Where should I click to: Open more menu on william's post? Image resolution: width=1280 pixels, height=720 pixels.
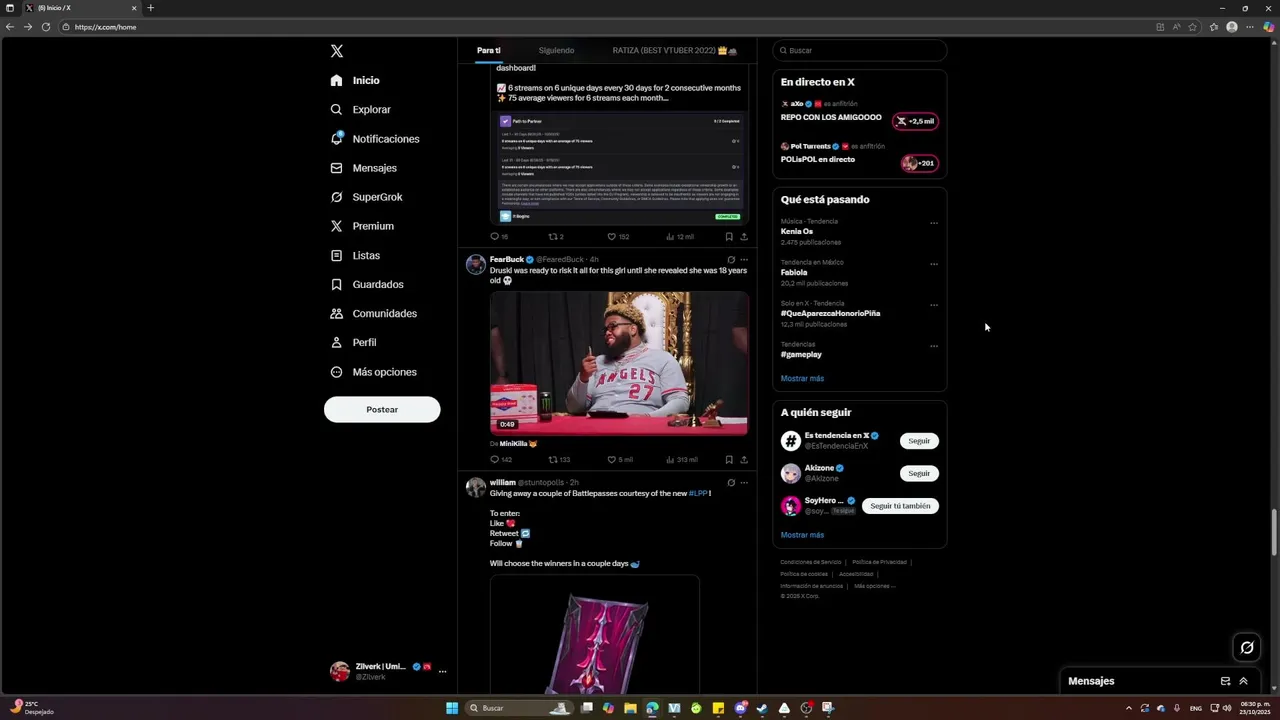[x=744, y=483]
